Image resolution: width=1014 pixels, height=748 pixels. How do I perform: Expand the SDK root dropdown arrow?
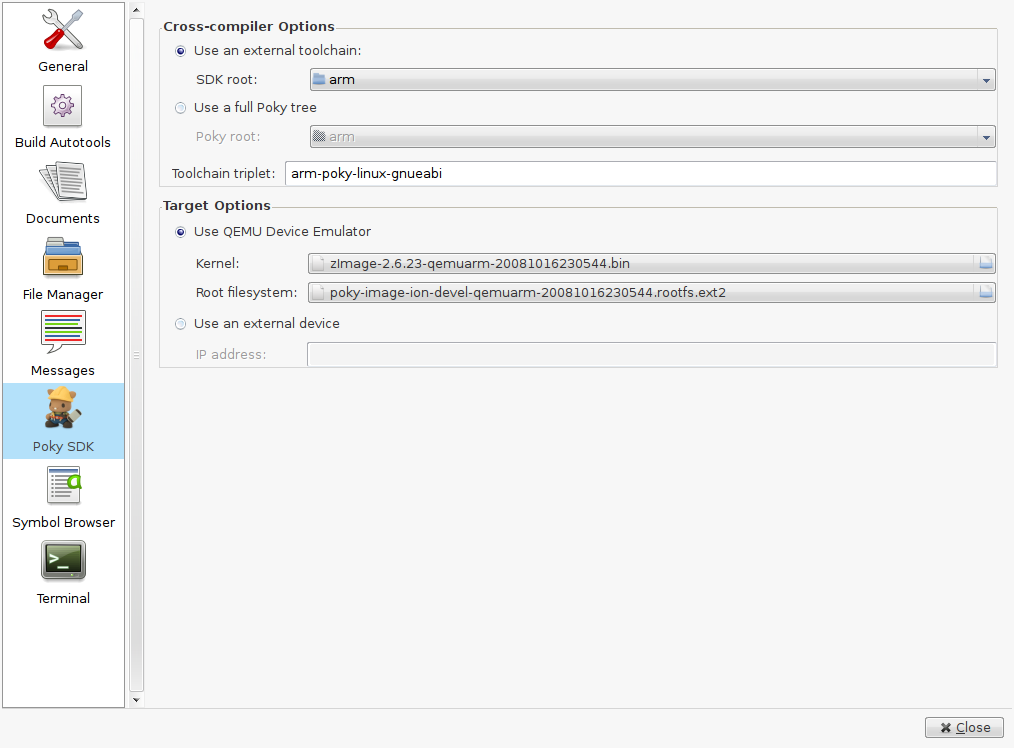(x=986, y=80)
